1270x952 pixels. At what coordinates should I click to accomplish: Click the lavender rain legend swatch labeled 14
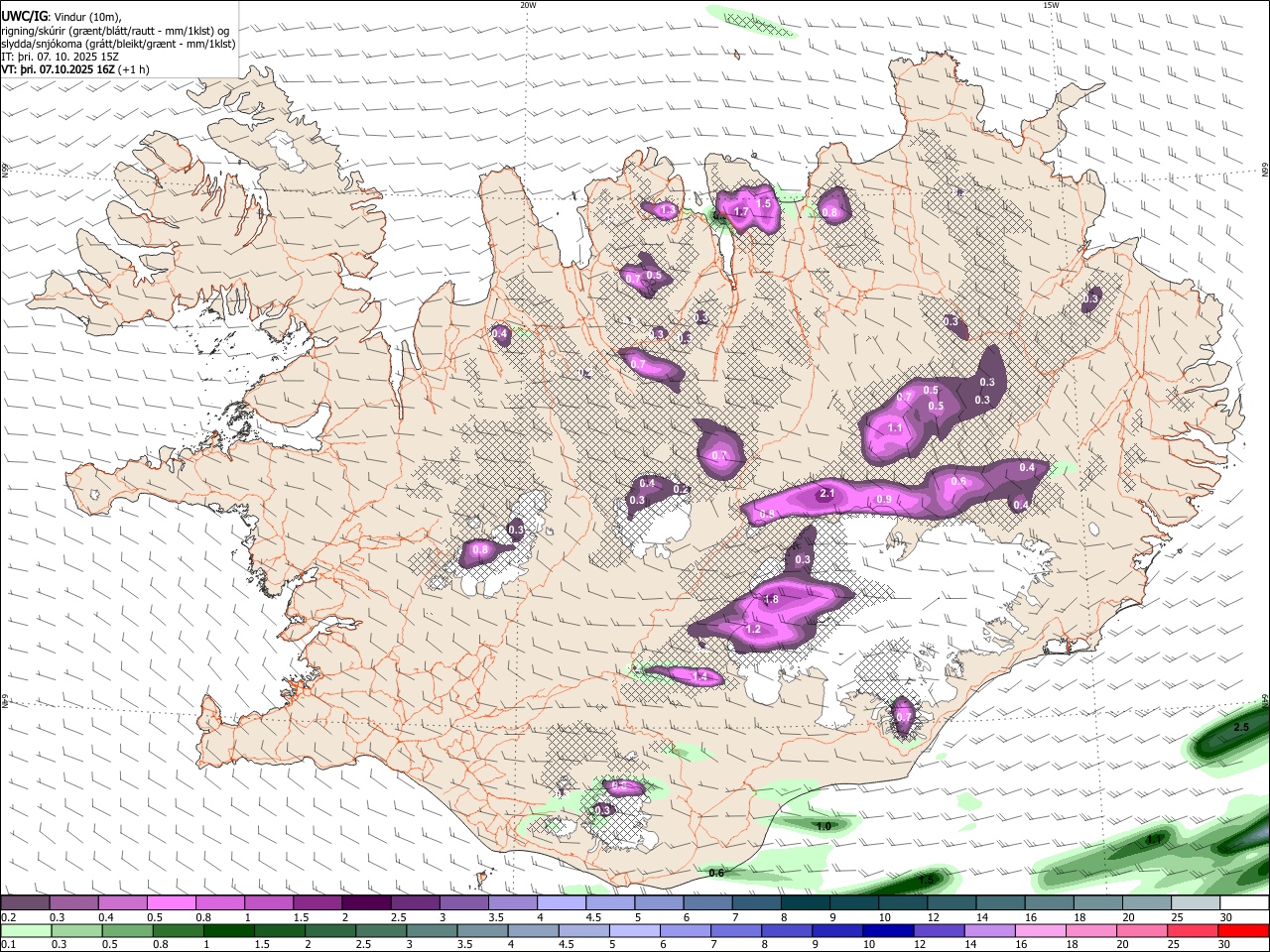click(x=989, y=930)
